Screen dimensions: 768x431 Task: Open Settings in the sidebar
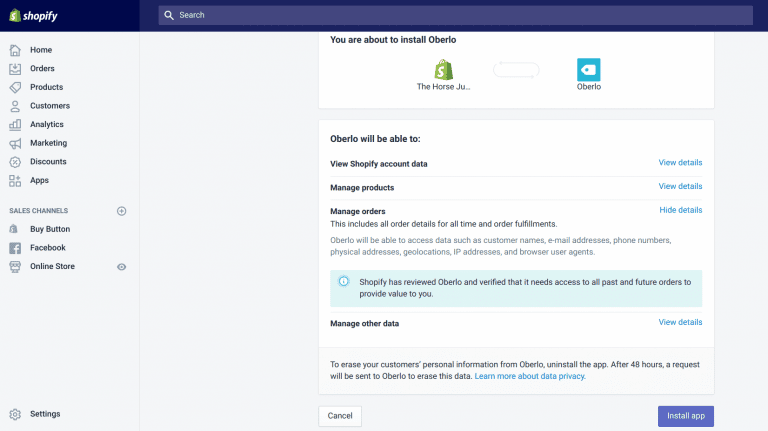(45, 414)
